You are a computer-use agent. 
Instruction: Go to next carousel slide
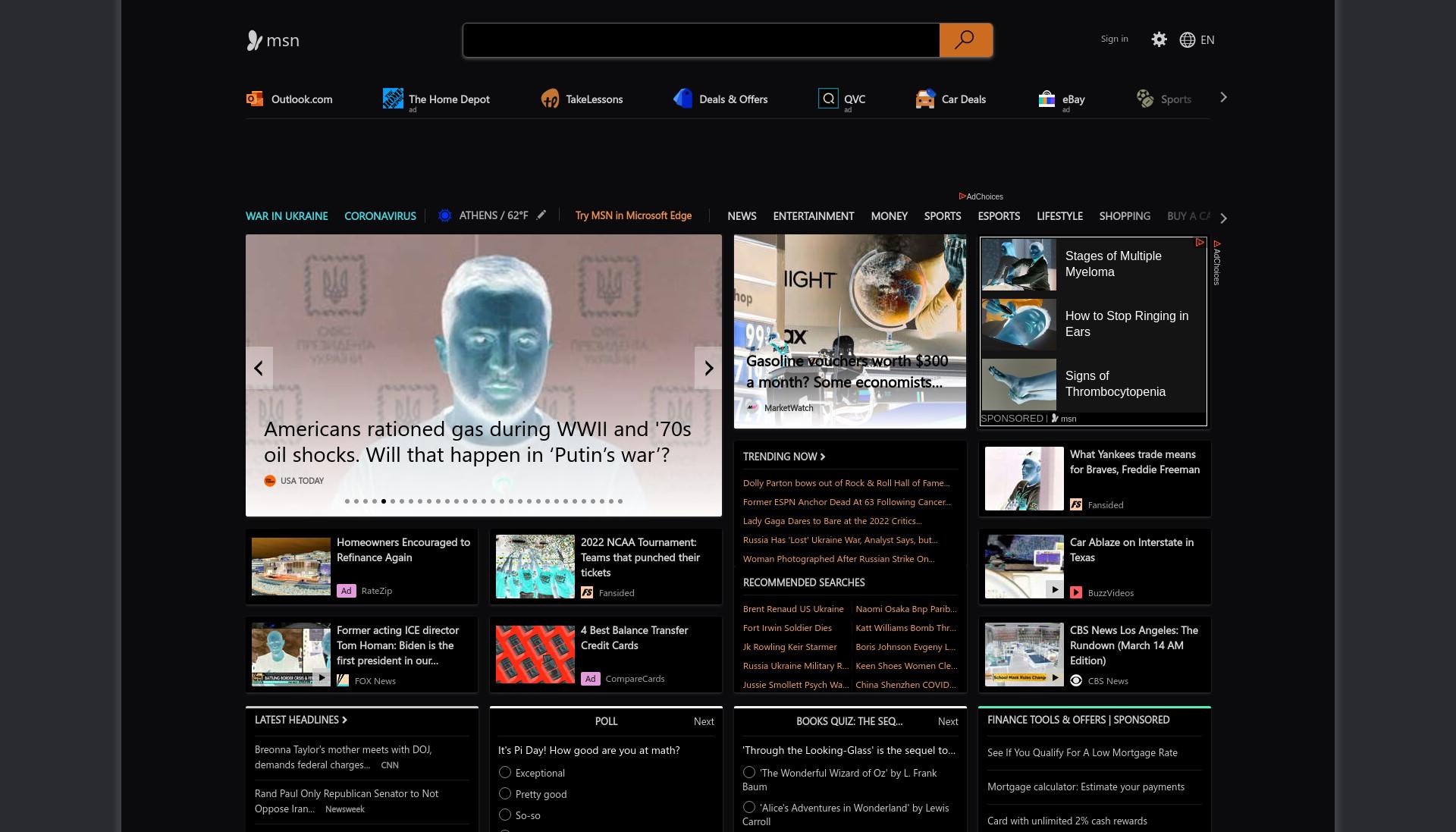click(708, 368)
